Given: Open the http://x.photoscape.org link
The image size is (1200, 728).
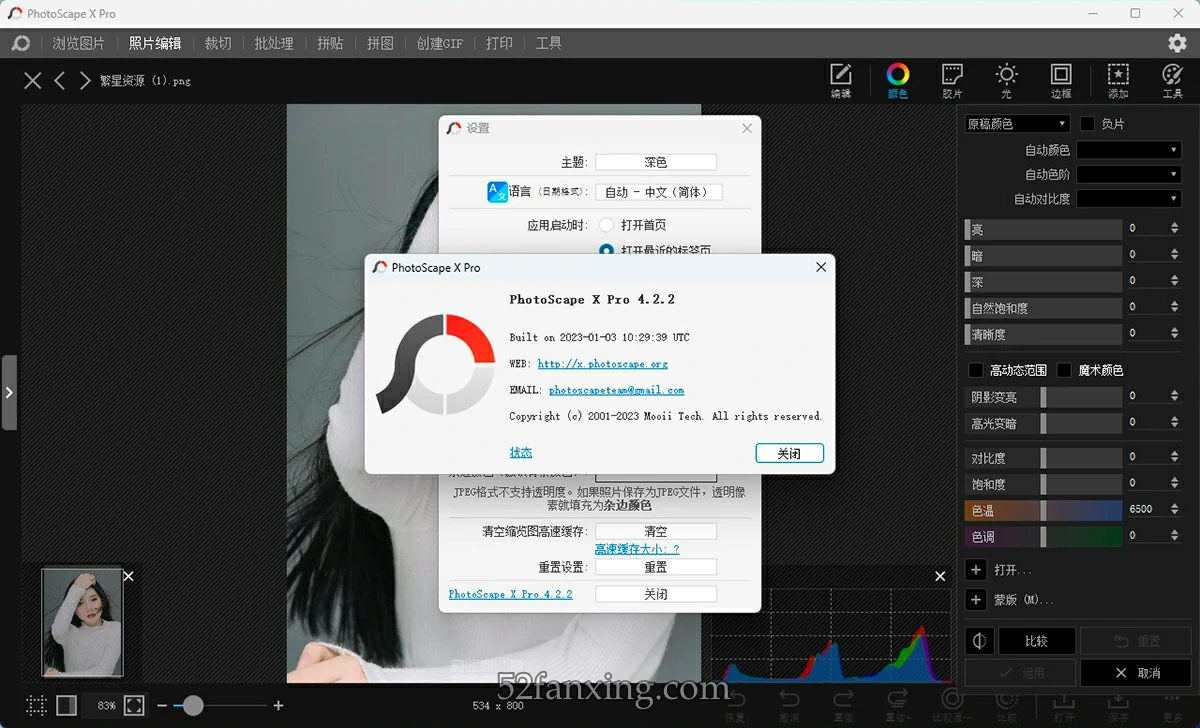Looking at the screenshot, I should coord(603,364).
